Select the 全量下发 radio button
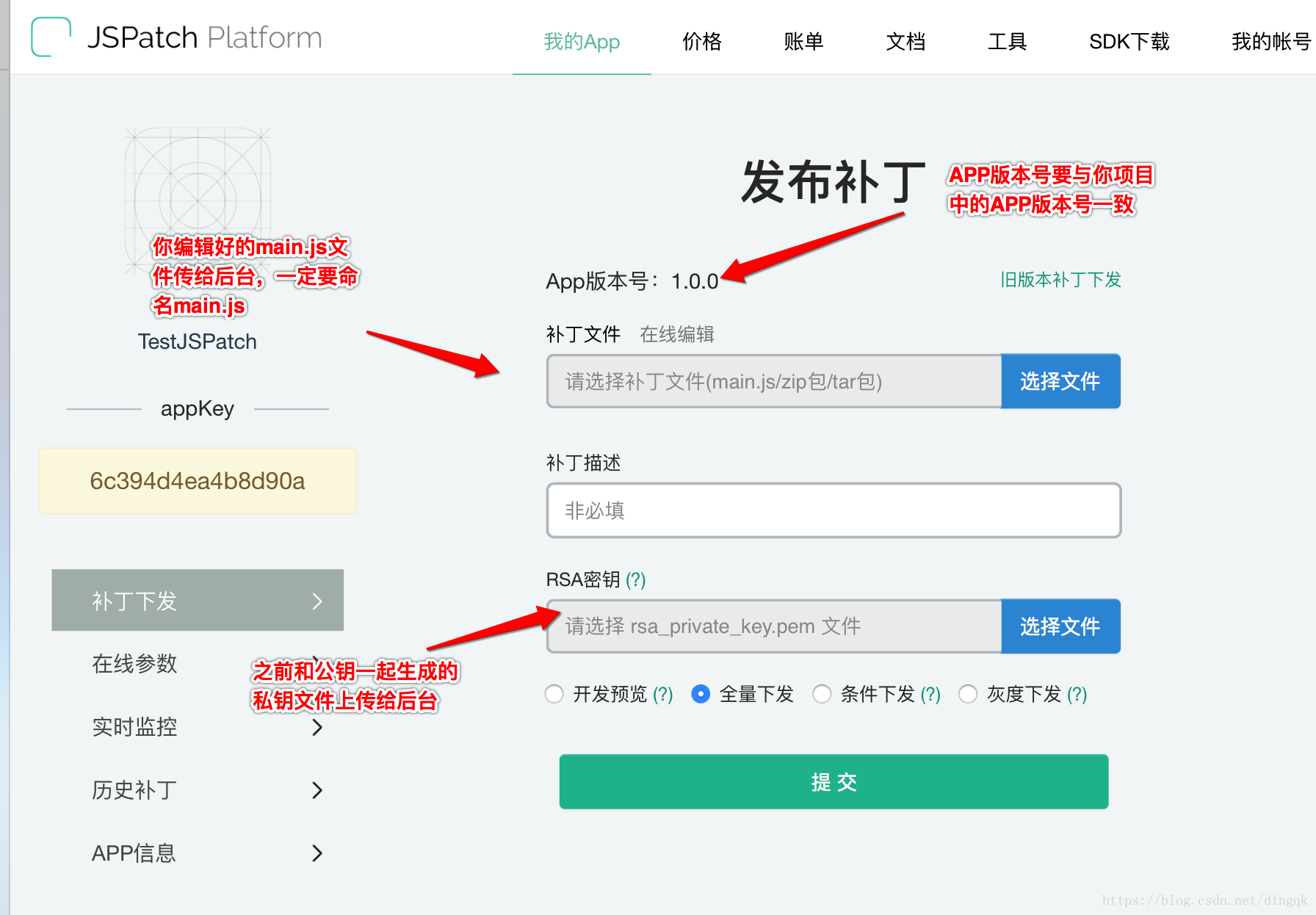This screenshot has width=1316, height=915. (x=701, y=694)
